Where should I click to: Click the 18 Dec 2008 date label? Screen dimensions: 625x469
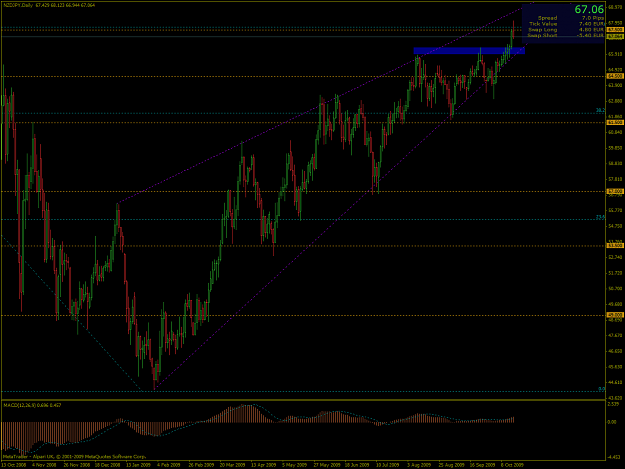107,465
